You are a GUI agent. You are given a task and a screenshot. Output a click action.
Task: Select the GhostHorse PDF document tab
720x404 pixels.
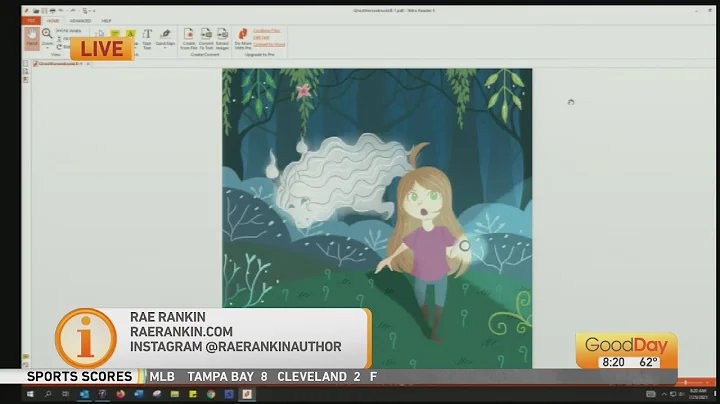pos(60,64)
